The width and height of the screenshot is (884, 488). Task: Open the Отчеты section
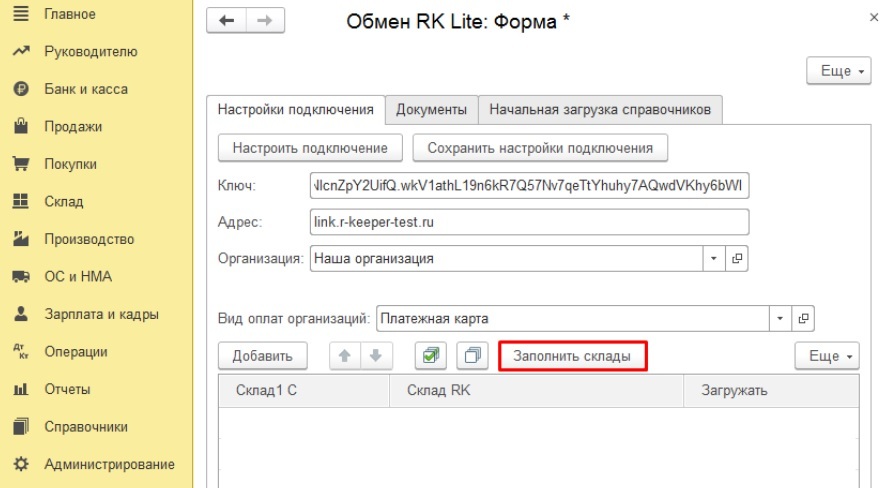point(67,389)
